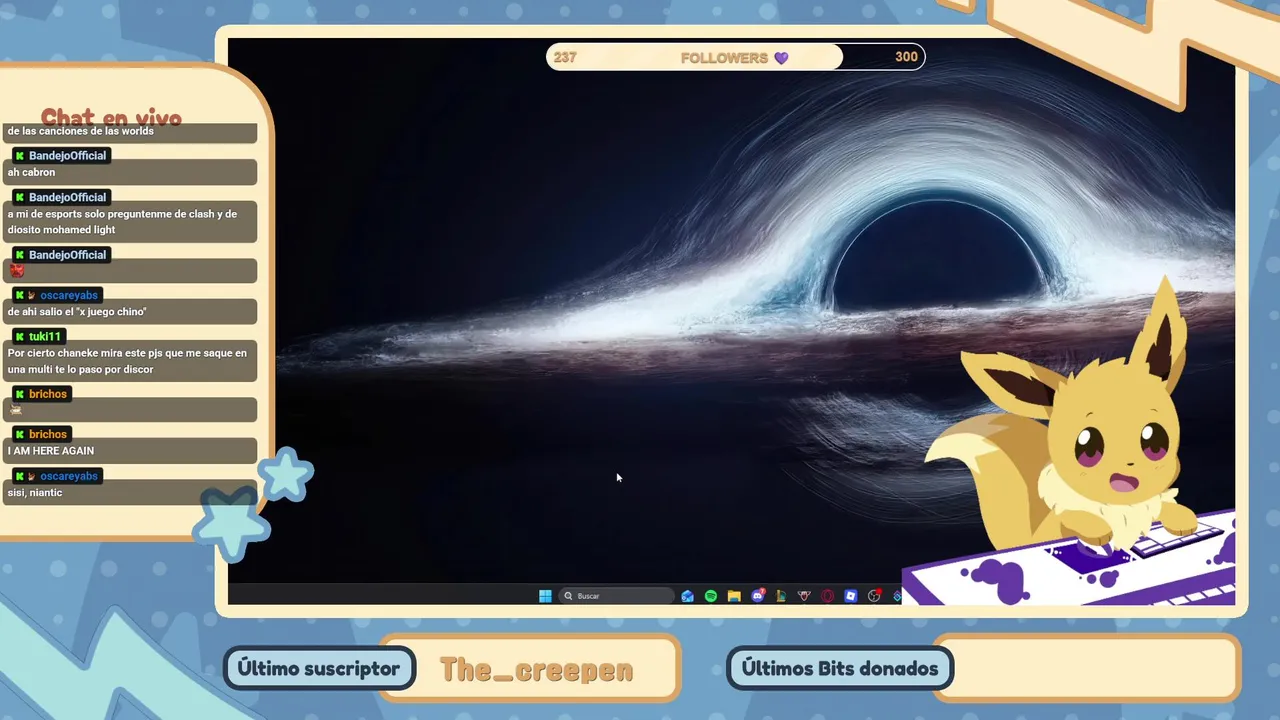The image size is (1280, 720).
Task: Open Spotify from the taskbar
Action: (x=711, y=596)
